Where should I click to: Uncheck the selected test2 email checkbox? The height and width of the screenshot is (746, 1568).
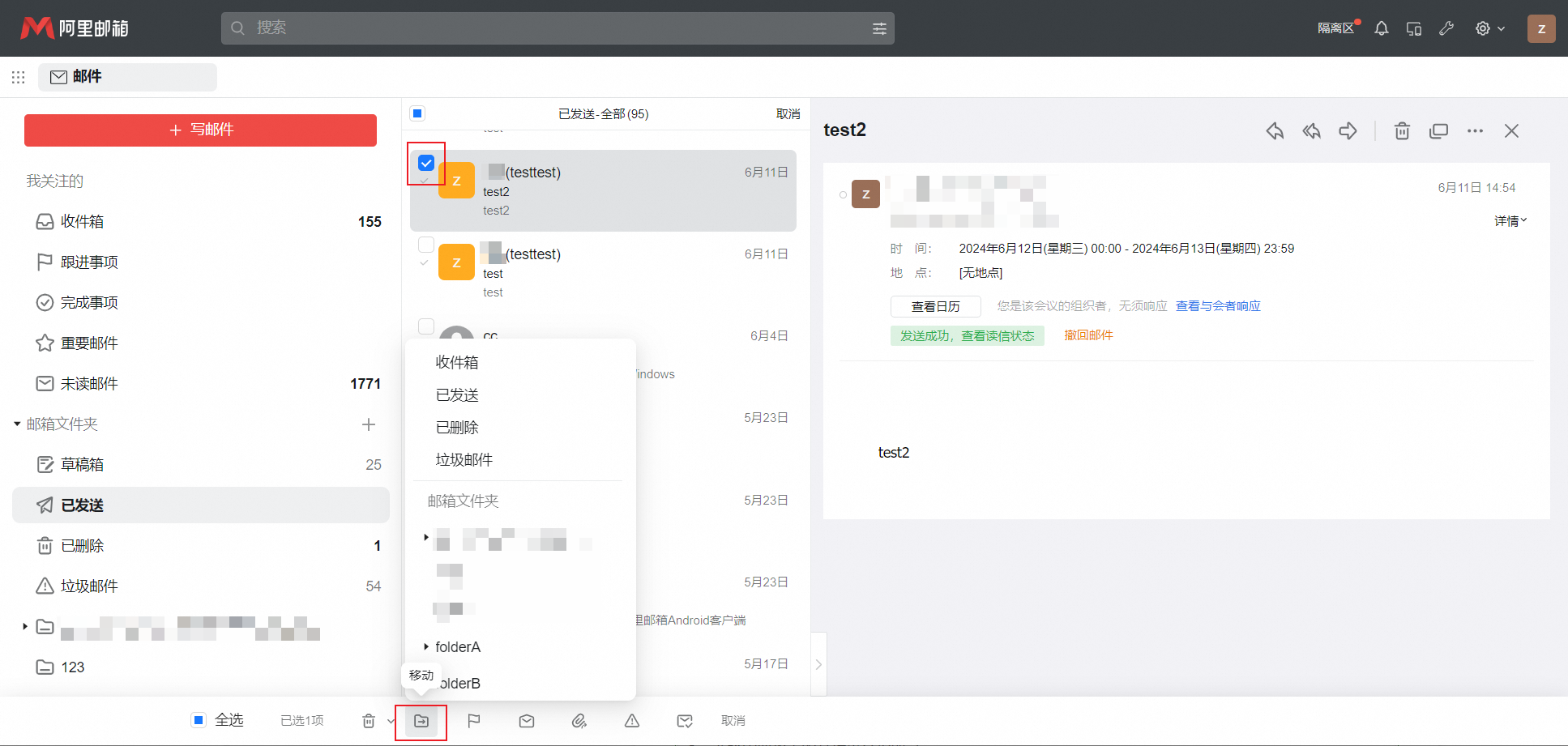tap(425, 163)
